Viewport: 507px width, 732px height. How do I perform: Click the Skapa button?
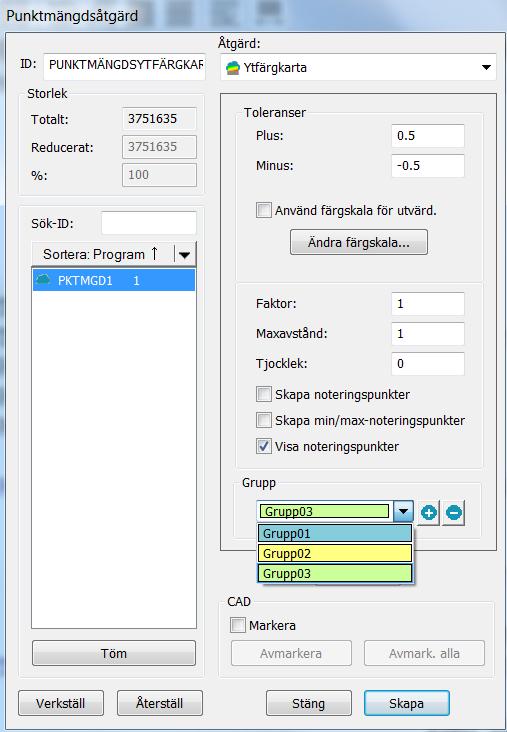(406, 703)
